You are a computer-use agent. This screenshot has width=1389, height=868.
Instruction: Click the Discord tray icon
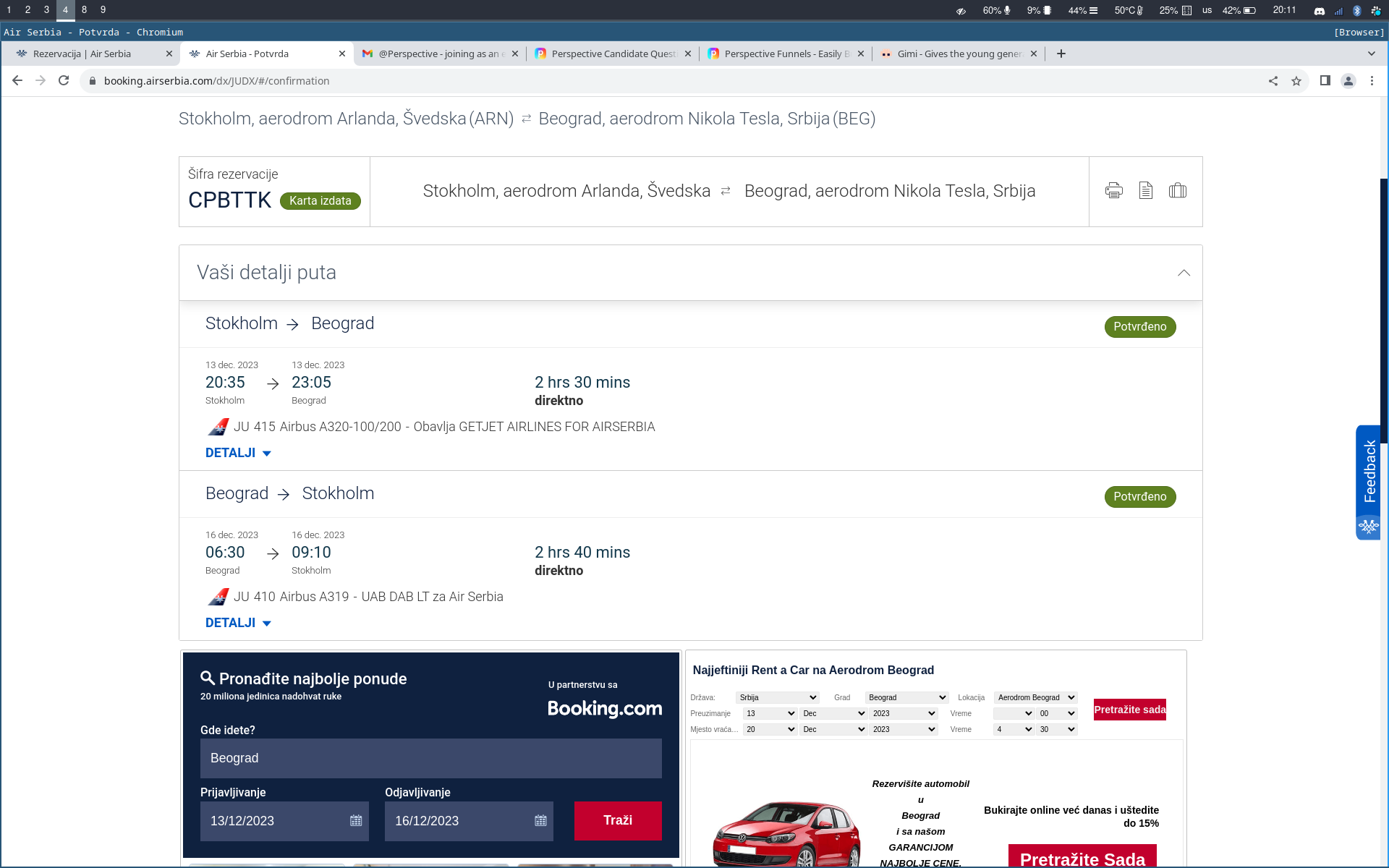1319,10
